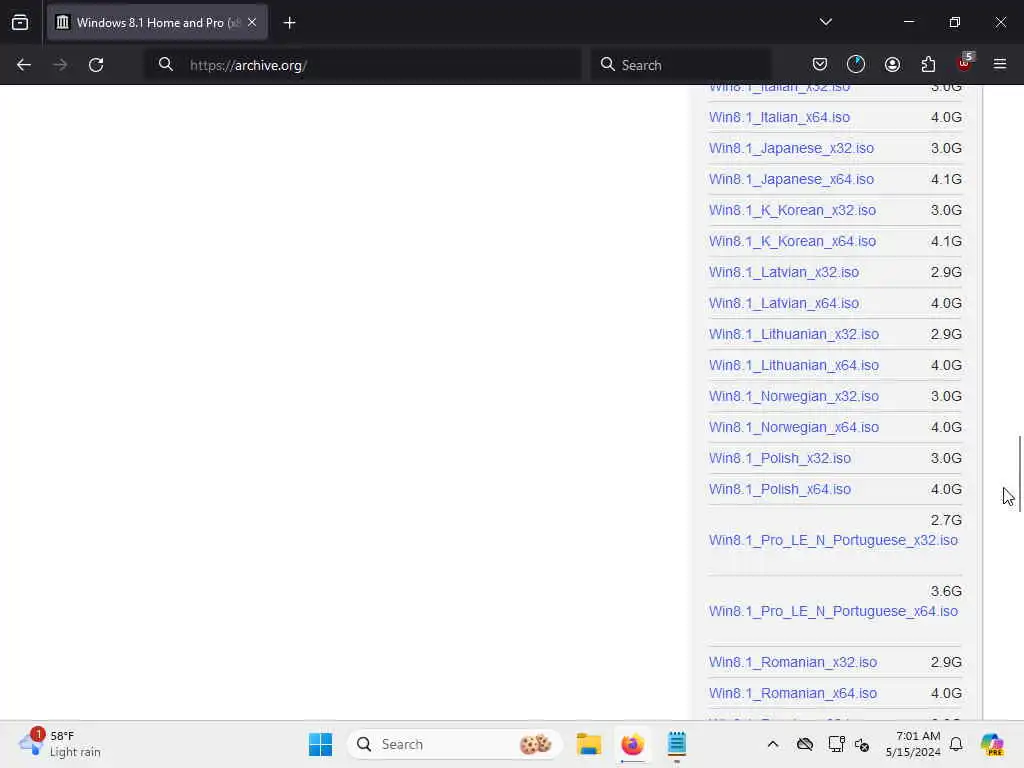Open the weather widget showing Light rain
Image resolution: width=1024 pixels, height=768 pixels.
(60, 744)
